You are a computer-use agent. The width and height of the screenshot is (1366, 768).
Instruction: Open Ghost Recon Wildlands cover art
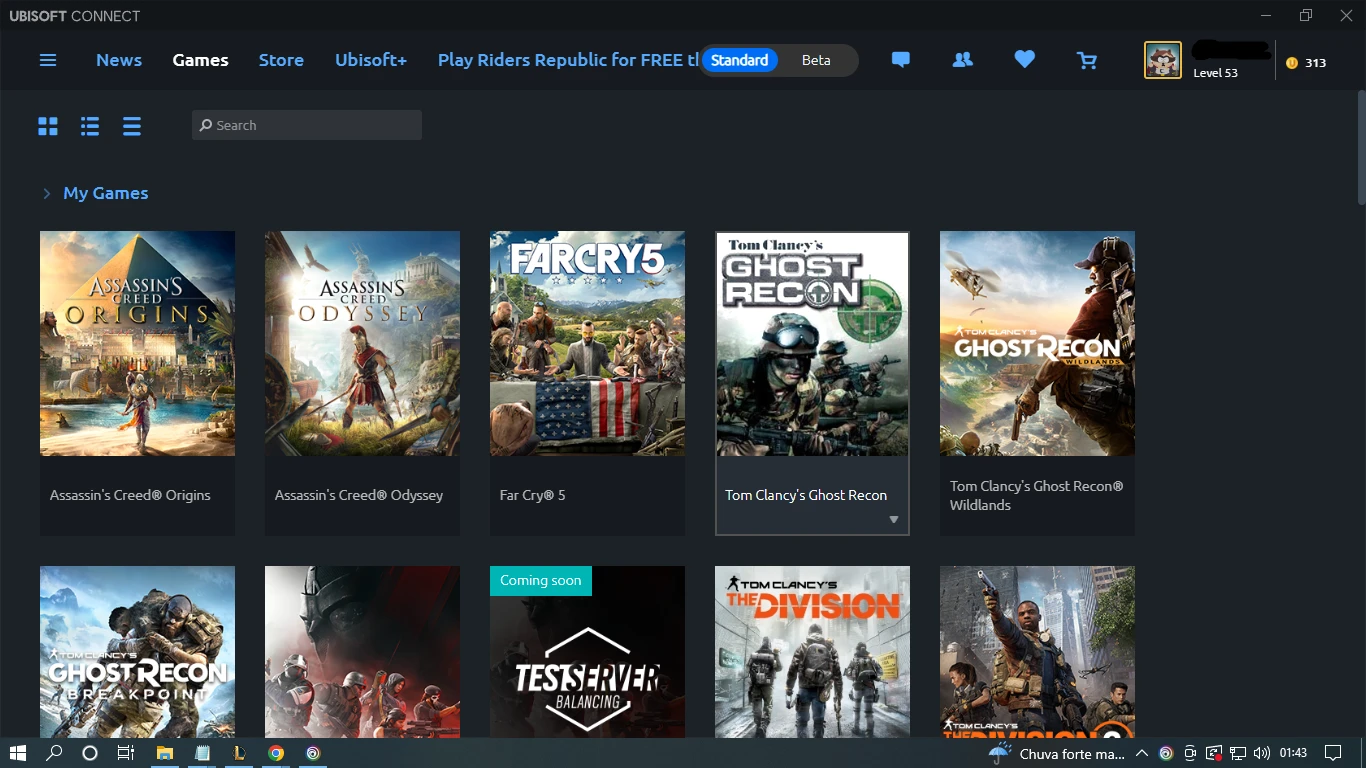[1037, 344]
